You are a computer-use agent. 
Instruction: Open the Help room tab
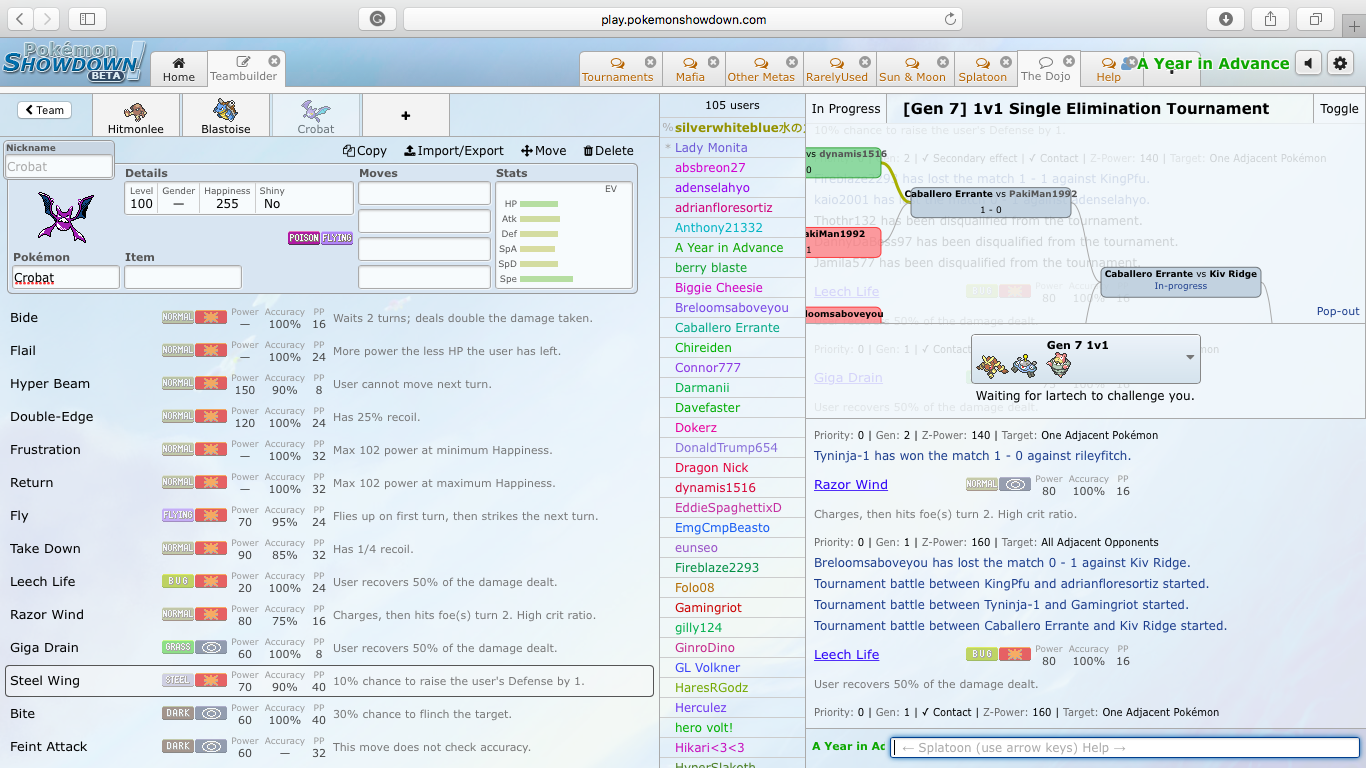pyautogui.click(x=1108, y=69)
